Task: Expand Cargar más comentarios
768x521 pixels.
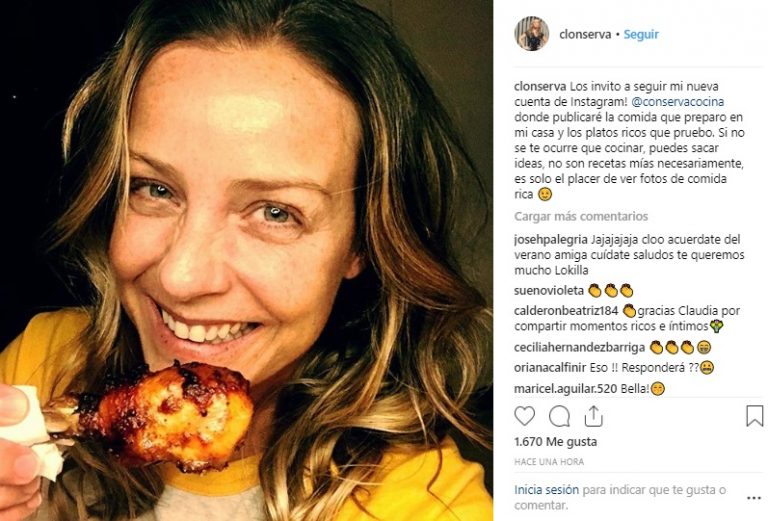Action: pyautogui.click(x=581, y=216)
